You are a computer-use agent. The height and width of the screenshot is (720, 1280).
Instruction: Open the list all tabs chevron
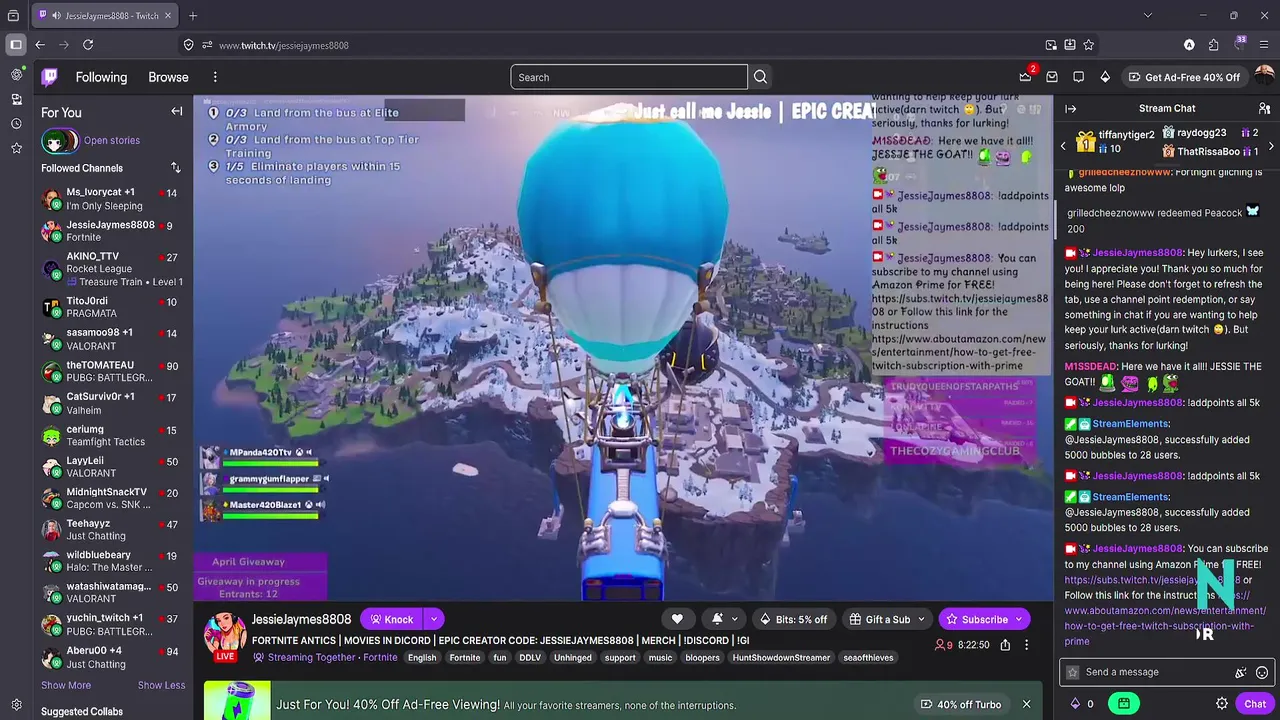tap(1148, 15)
